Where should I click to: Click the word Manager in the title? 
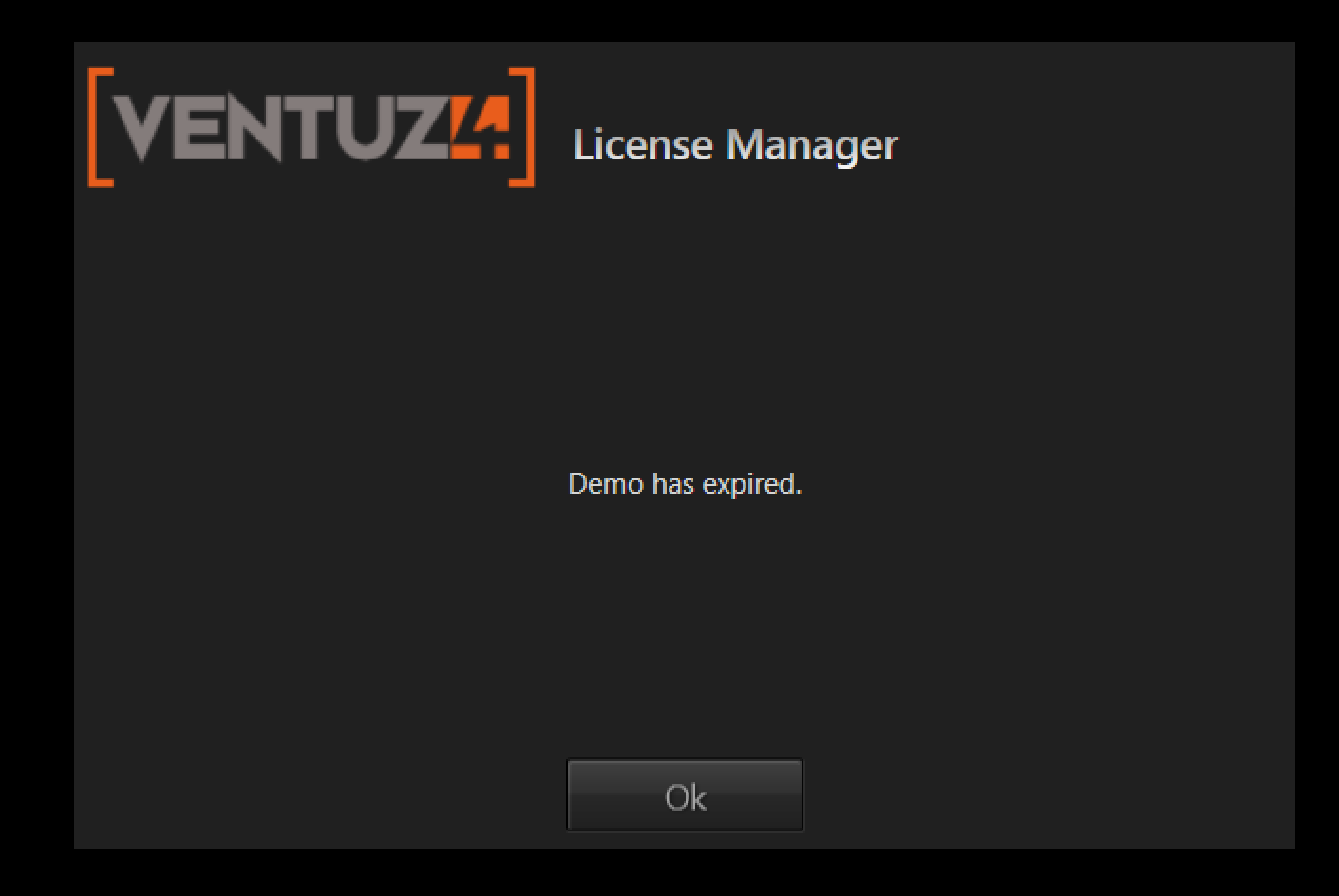pos(812,147)
